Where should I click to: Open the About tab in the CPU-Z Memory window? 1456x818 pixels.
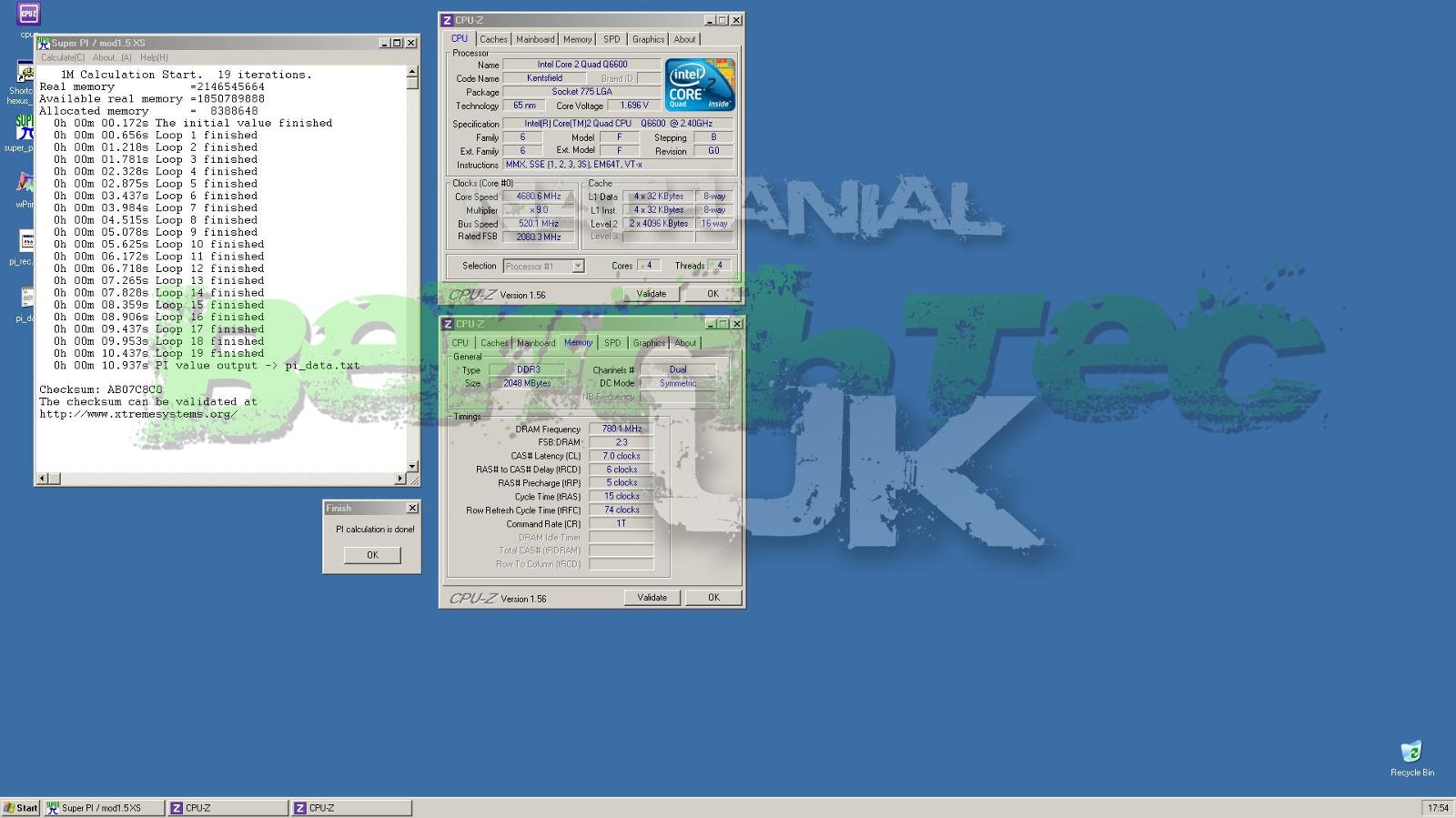tap(685, 343)
